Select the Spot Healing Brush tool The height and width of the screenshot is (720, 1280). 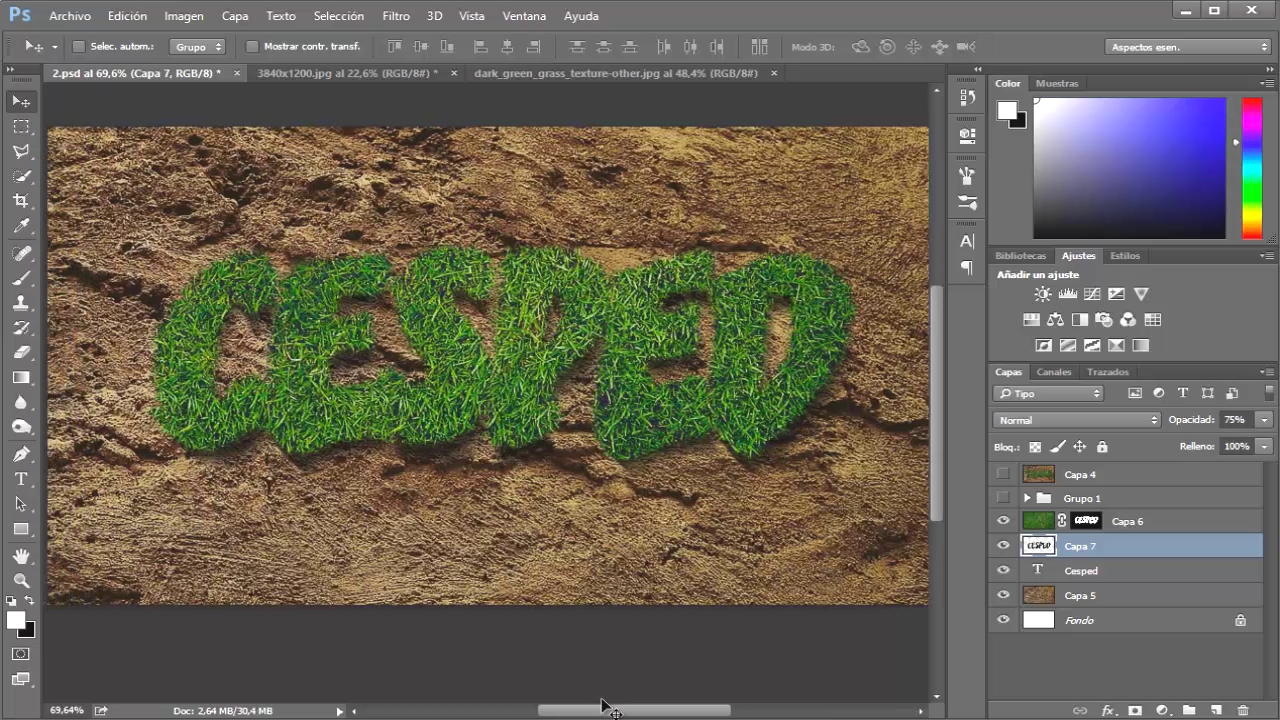[21, 254]
